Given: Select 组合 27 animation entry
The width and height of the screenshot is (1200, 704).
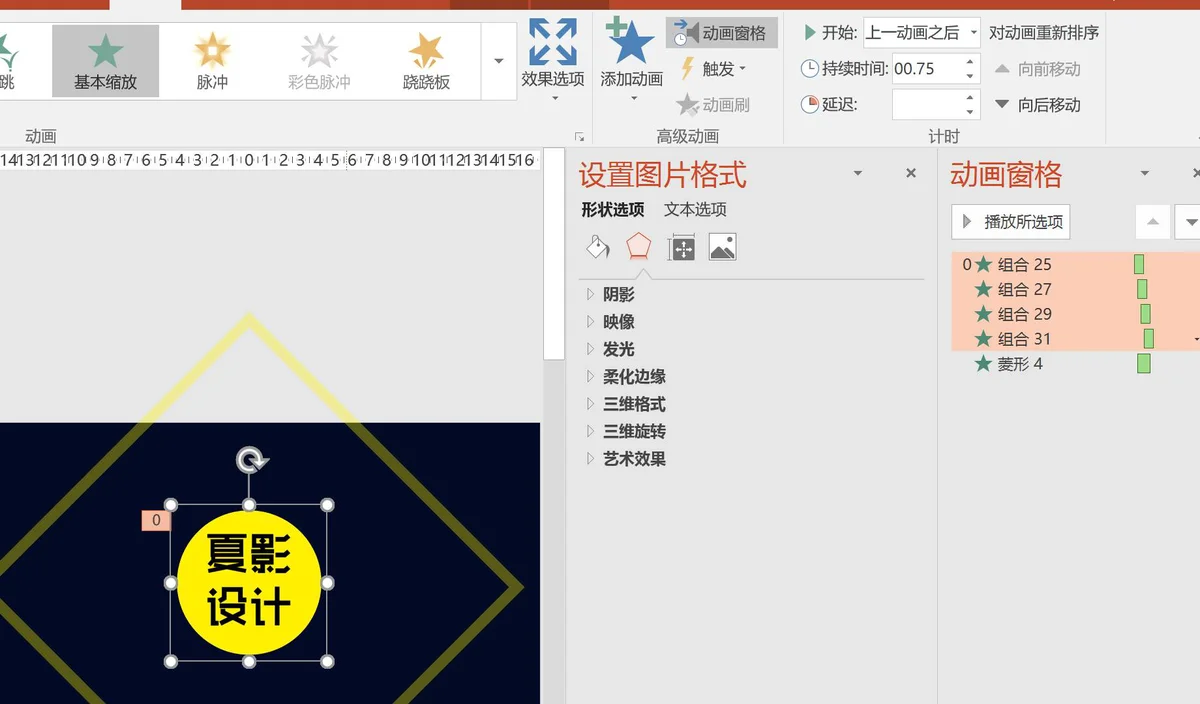Looking at the screenshot, I should coord(1075,289).
